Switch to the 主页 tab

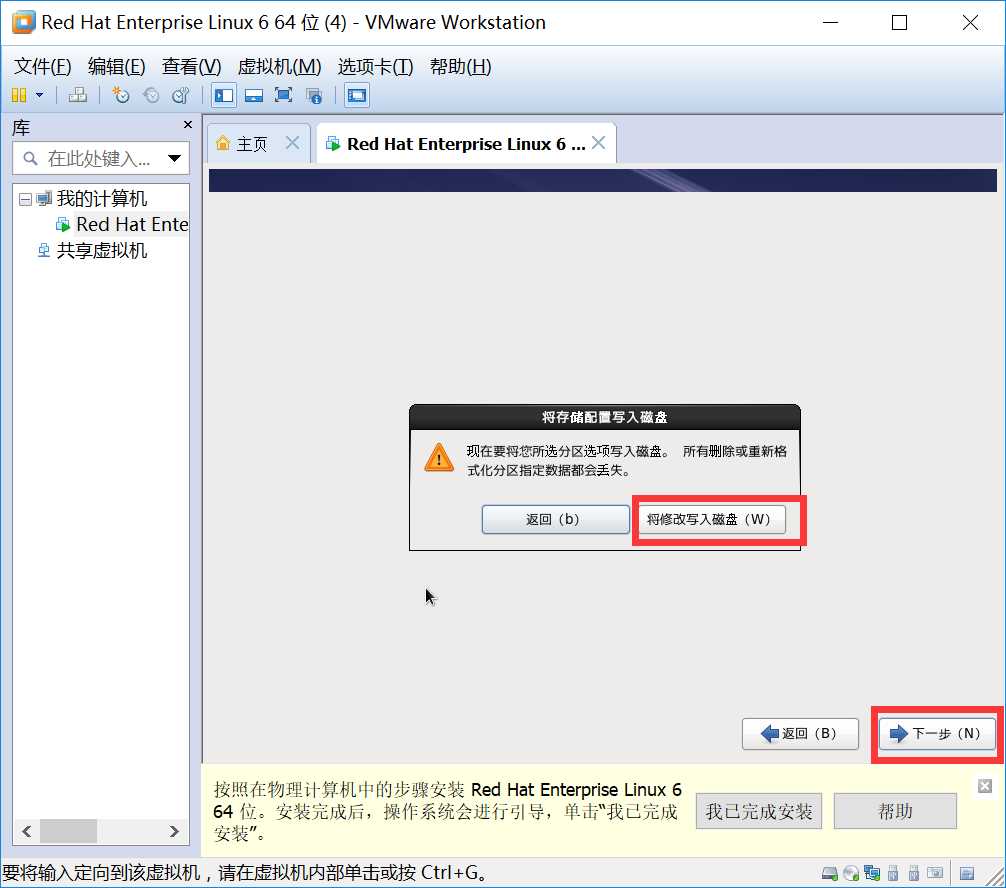(x=252, y=144)
